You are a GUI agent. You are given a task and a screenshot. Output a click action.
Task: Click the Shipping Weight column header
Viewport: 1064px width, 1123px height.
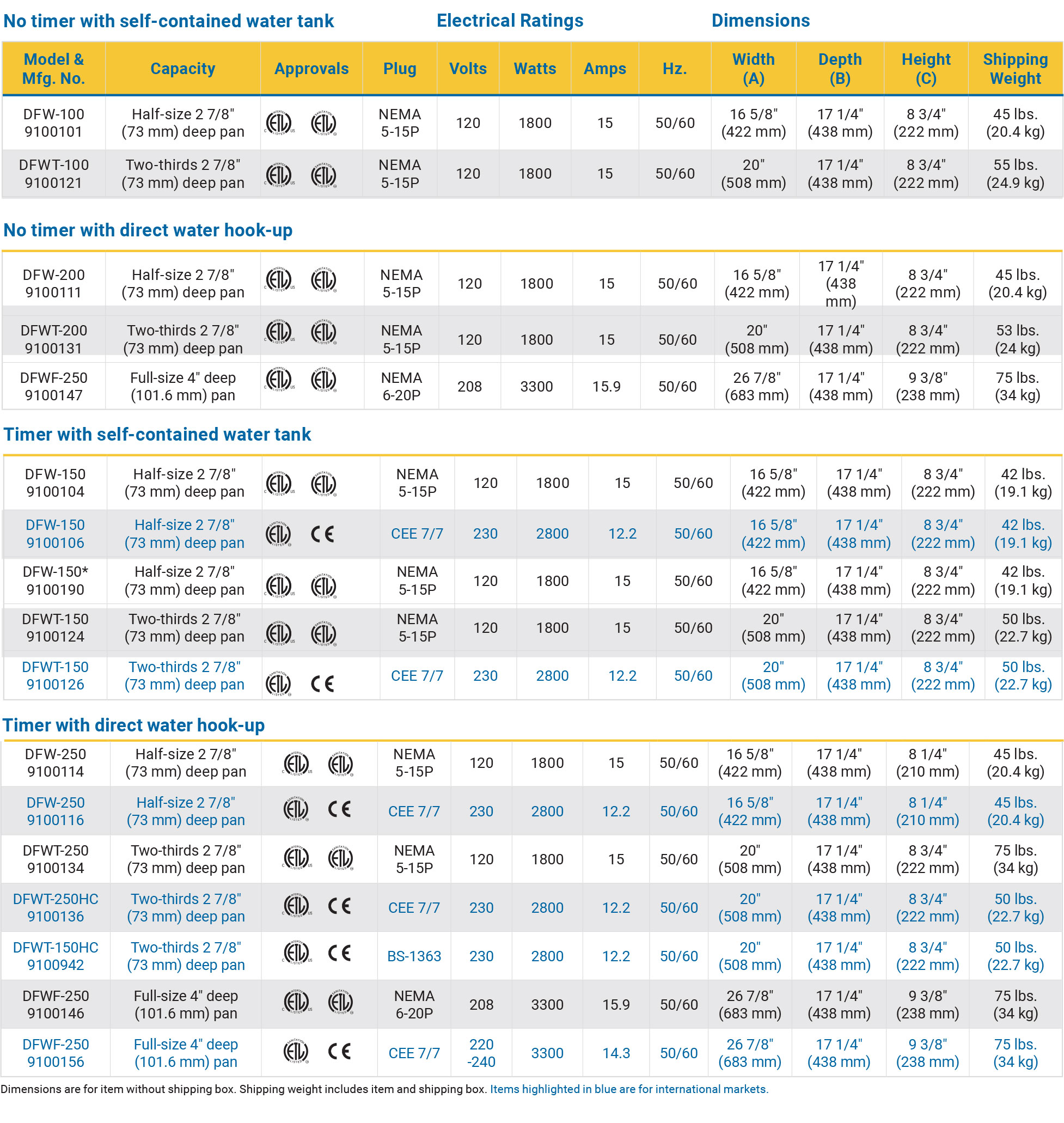[1014, 69]
